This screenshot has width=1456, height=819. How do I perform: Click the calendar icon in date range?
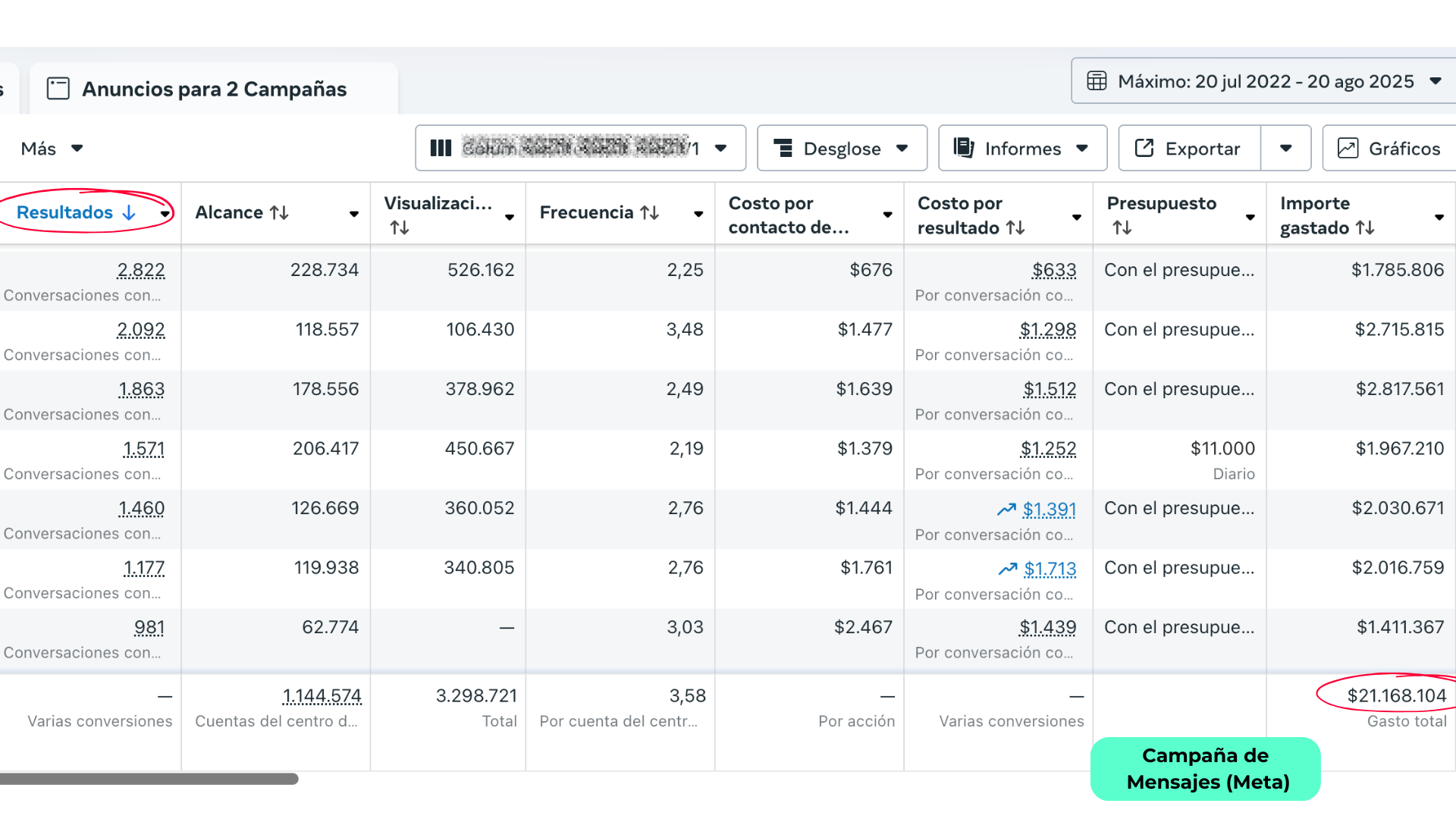pyautogui.click(x=1097, y=81)
